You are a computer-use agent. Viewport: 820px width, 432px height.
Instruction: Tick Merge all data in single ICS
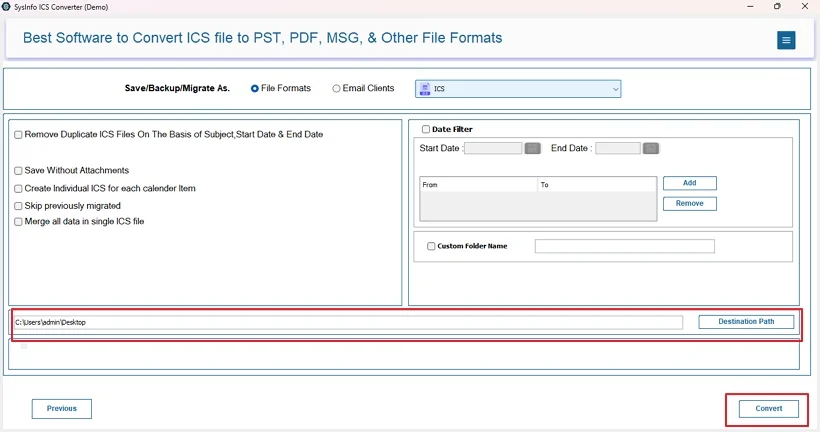(x=18, y=222)
